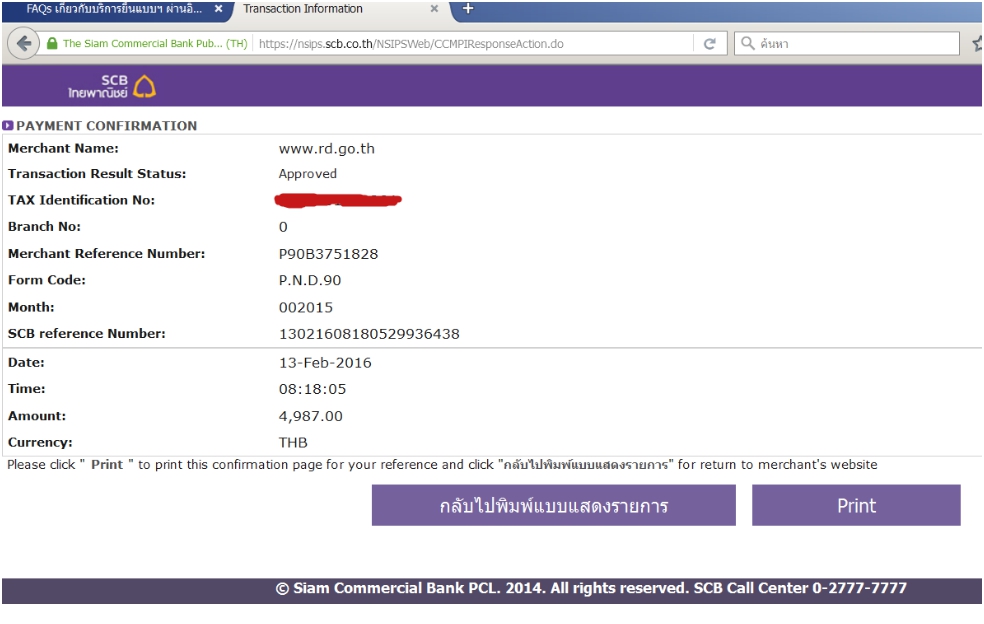Click the PAYMENT CONFIRMATION heading
The width and height of the screenshot is (984, 624).
pyautogui.click(x=107, y=126)
